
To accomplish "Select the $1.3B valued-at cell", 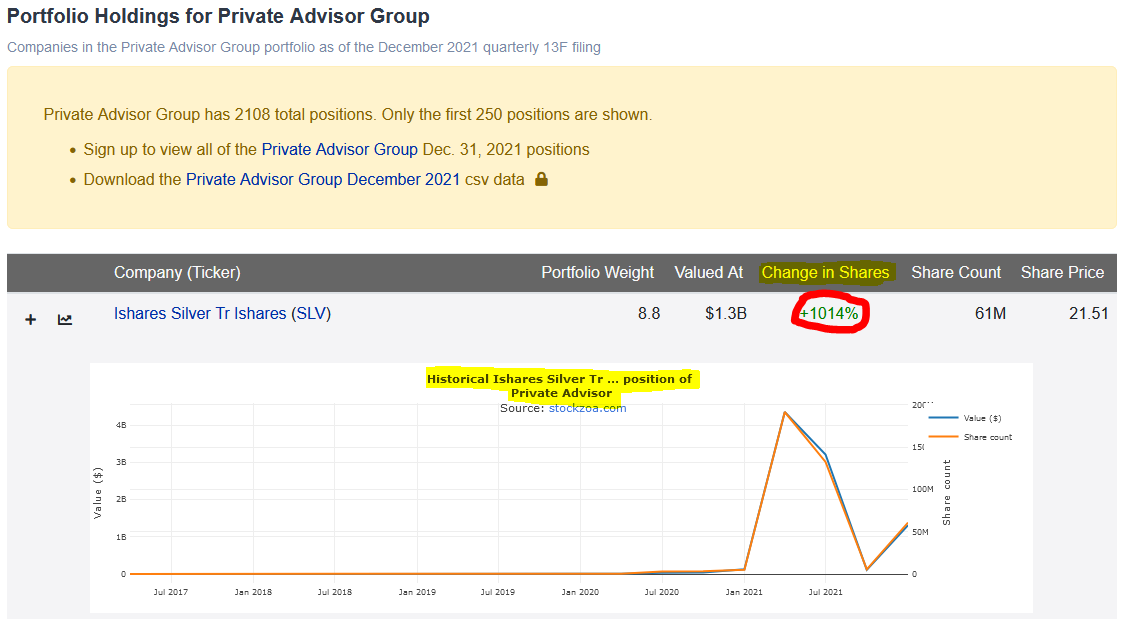I will pos(726,313).
